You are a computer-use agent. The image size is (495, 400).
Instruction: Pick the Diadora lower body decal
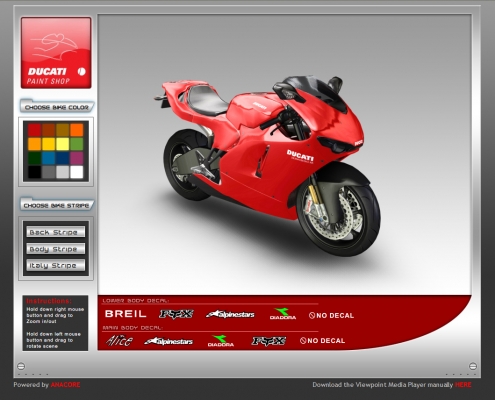283,314
